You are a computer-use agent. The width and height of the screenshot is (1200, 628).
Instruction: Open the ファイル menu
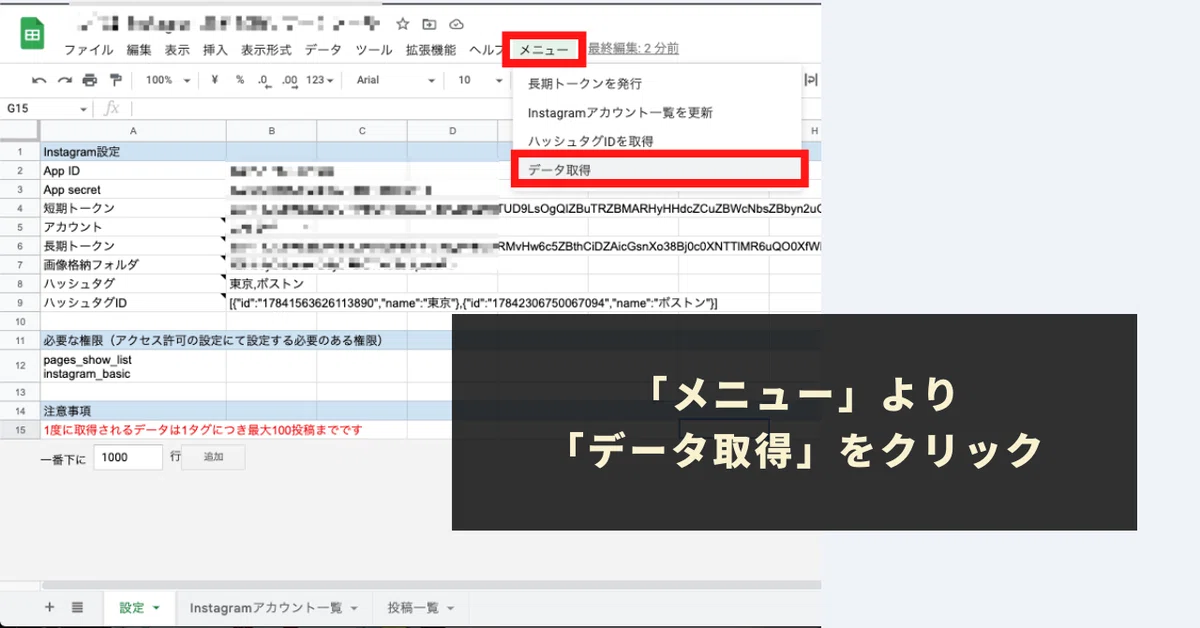coord(89,49)
